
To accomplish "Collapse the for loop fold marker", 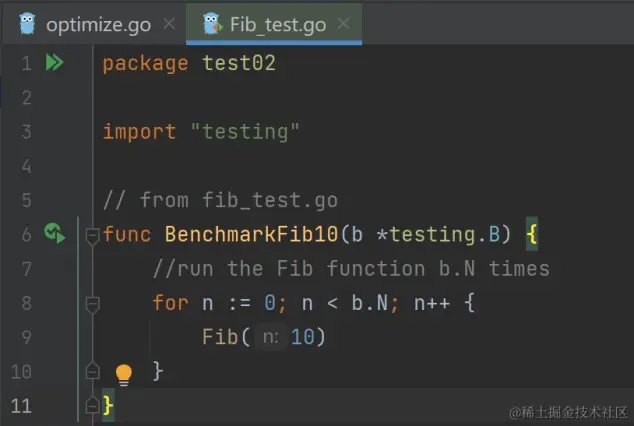I will click(x=92, y=303).
